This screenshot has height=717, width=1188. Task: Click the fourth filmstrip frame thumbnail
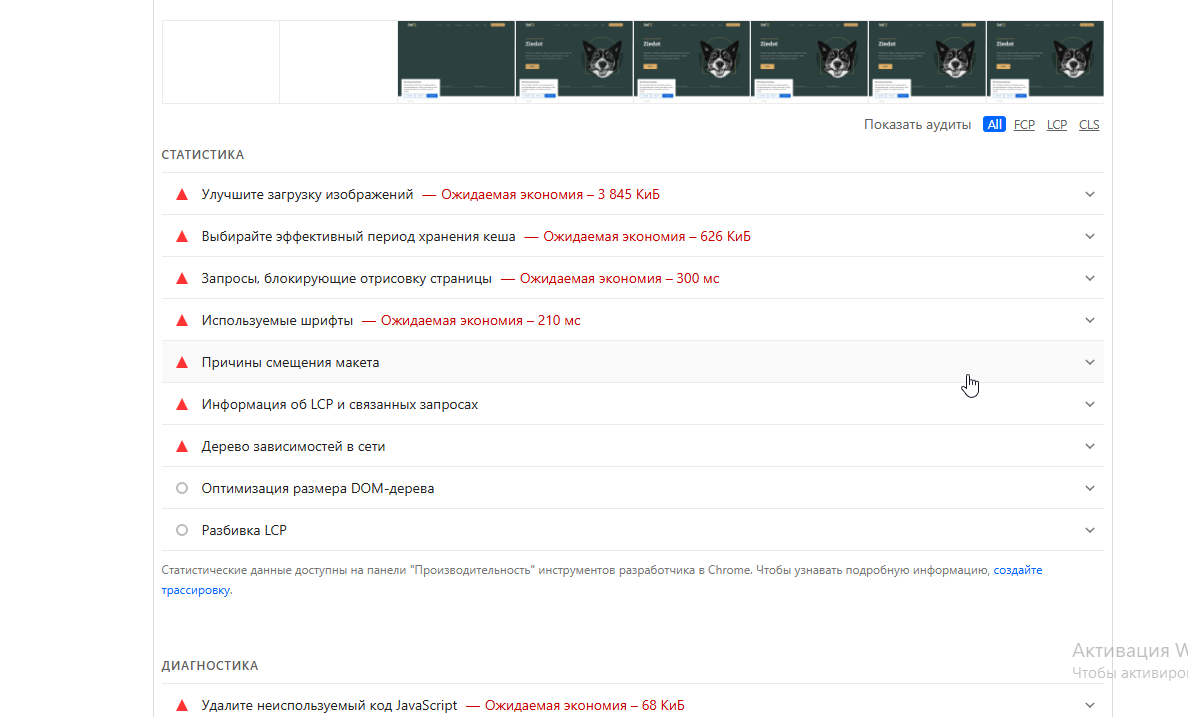(574, 61)
